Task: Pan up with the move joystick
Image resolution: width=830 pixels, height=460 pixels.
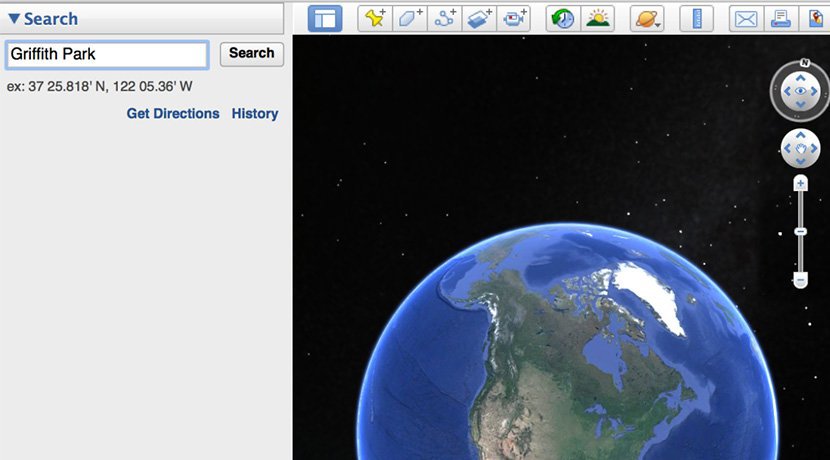Action: [800, 136]
